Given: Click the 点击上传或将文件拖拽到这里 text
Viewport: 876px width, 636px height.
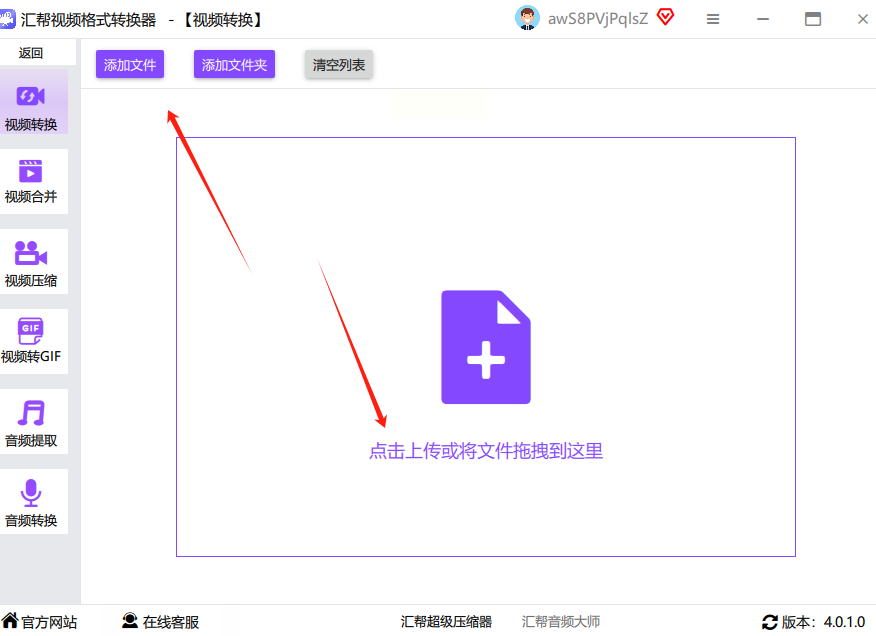Looking at the screenshot, I should 485,451.
